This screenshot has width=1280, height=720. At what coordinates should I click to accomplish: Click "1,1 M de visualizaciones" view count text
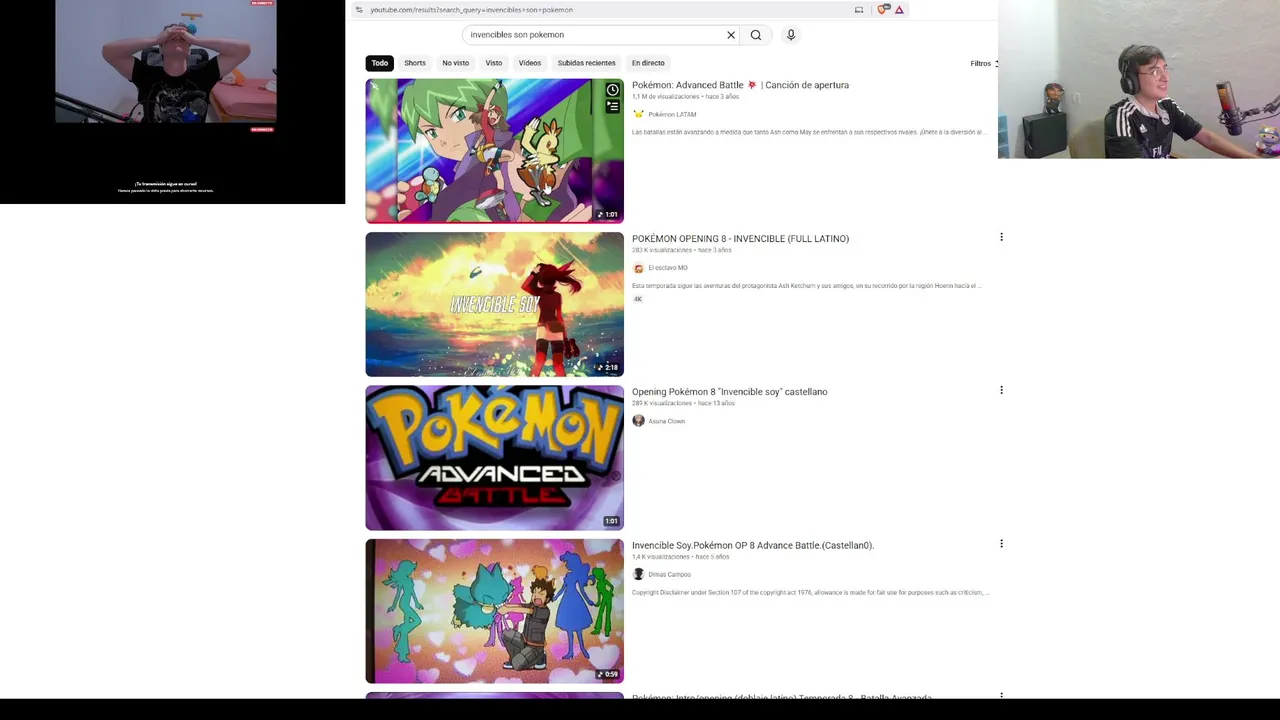pyautogui.click(x=666, y=97)
